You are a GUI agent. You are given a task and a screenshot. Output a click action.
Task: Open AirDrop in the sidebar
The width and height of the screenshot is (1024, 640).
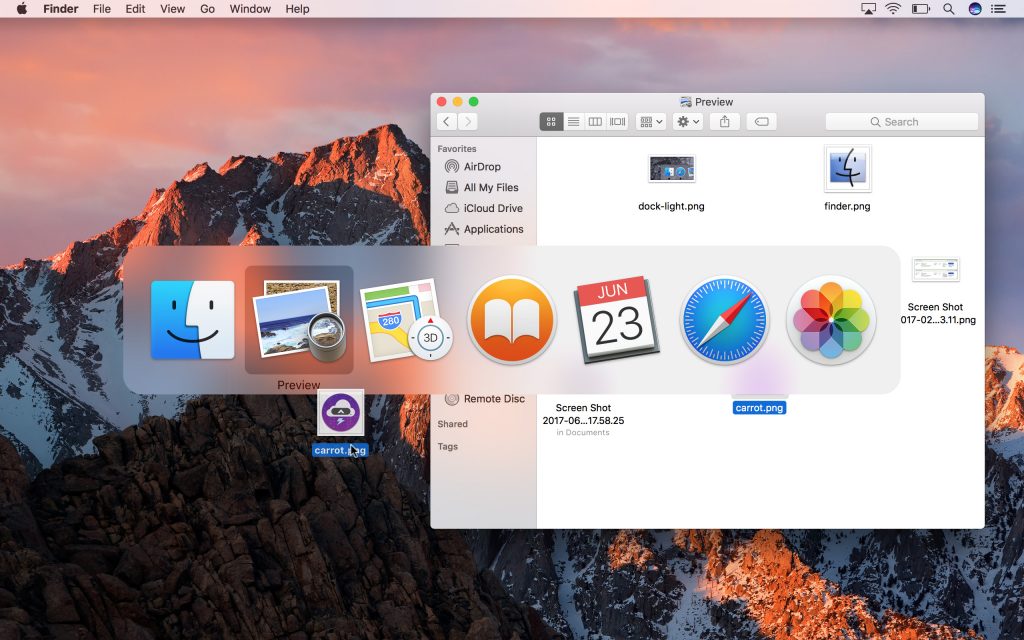click(x=483, y=167)
